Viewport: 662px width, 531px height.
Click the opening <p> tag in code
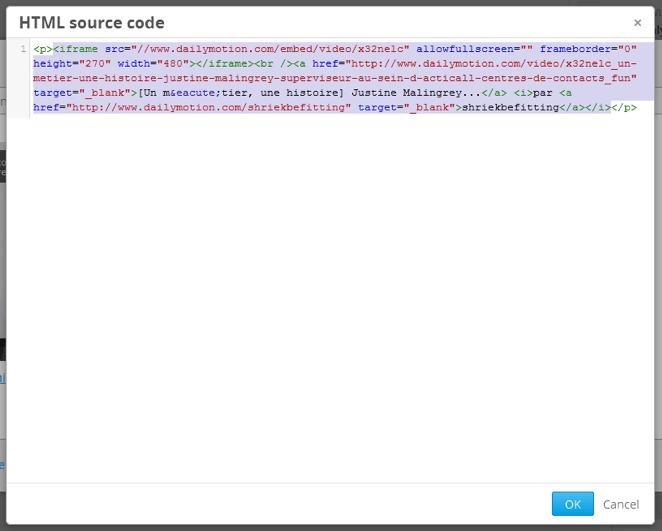coord(43,49)
